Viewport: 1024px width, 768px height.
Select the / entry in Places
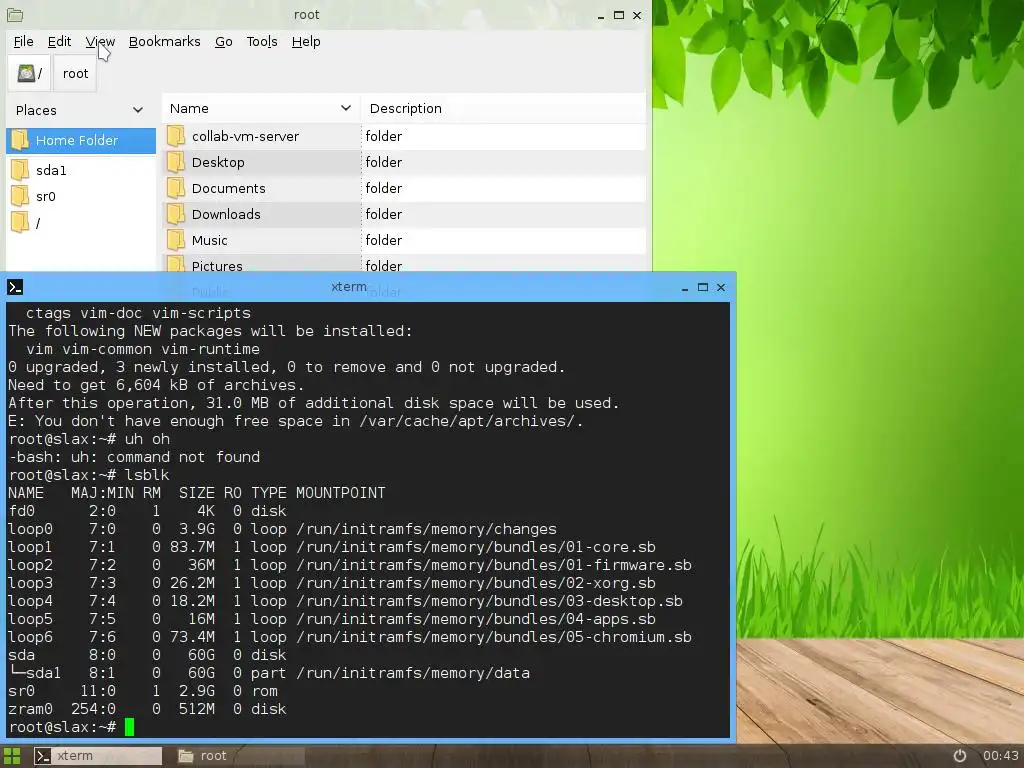[x=81, y=223]
